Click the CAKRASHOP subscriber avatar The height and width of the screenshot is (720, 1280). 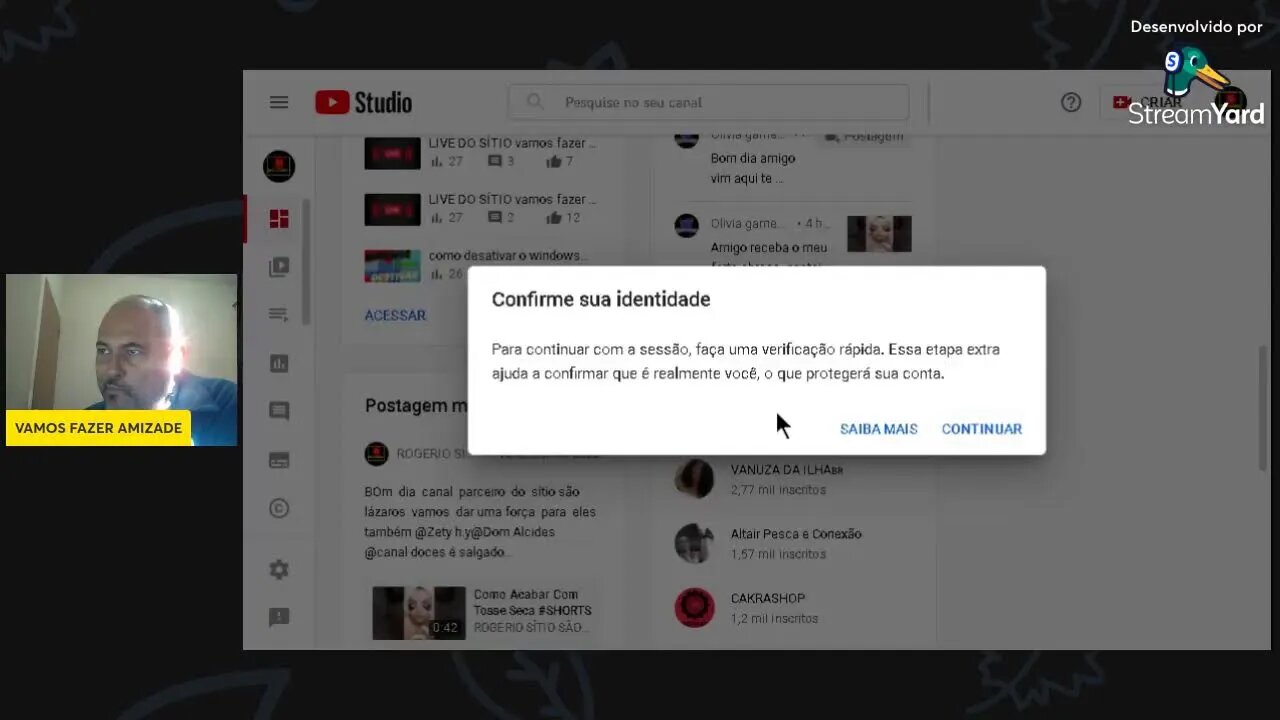point(694,607)
